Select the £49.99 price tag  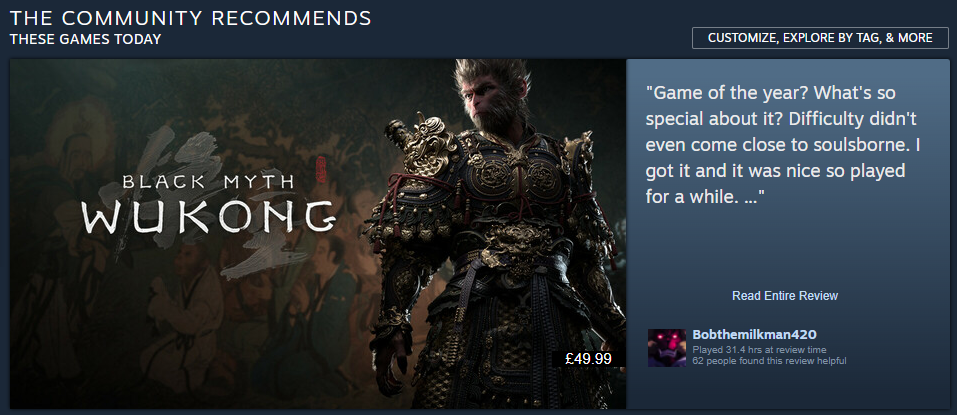(x=588, y=359)
